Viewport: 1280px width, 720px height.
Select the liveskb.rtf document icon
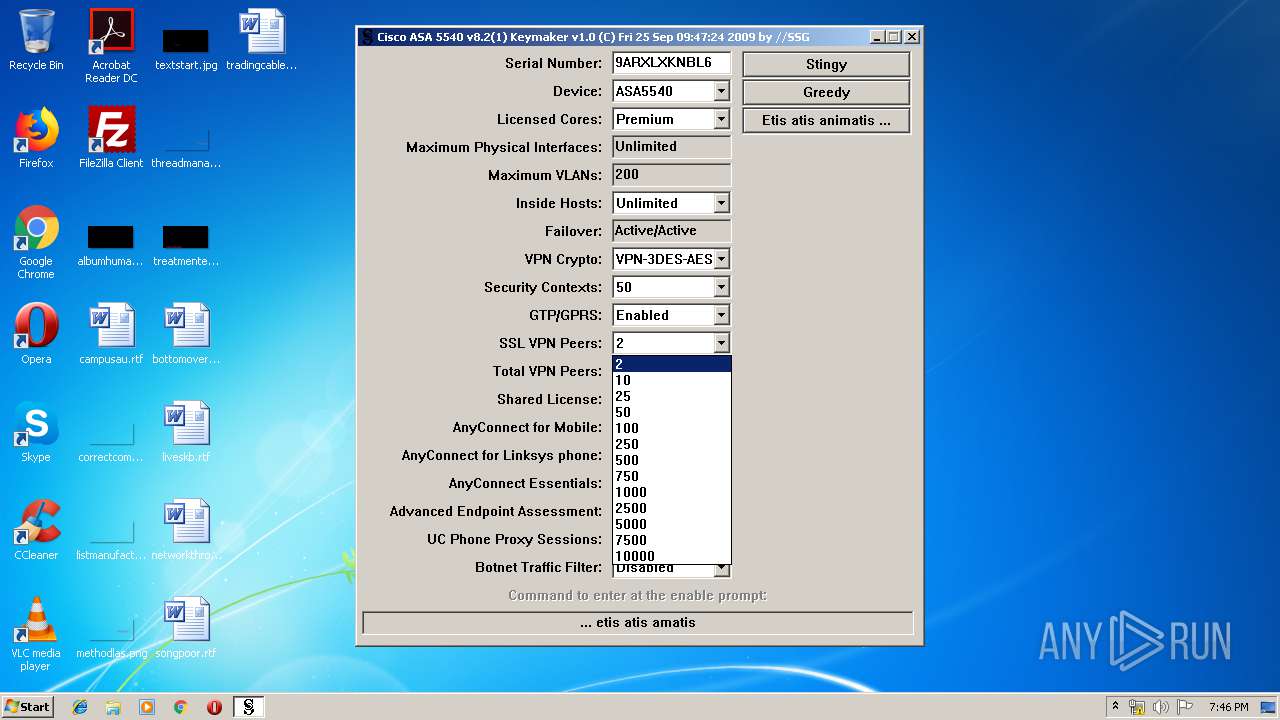click(x=186, y=432)
